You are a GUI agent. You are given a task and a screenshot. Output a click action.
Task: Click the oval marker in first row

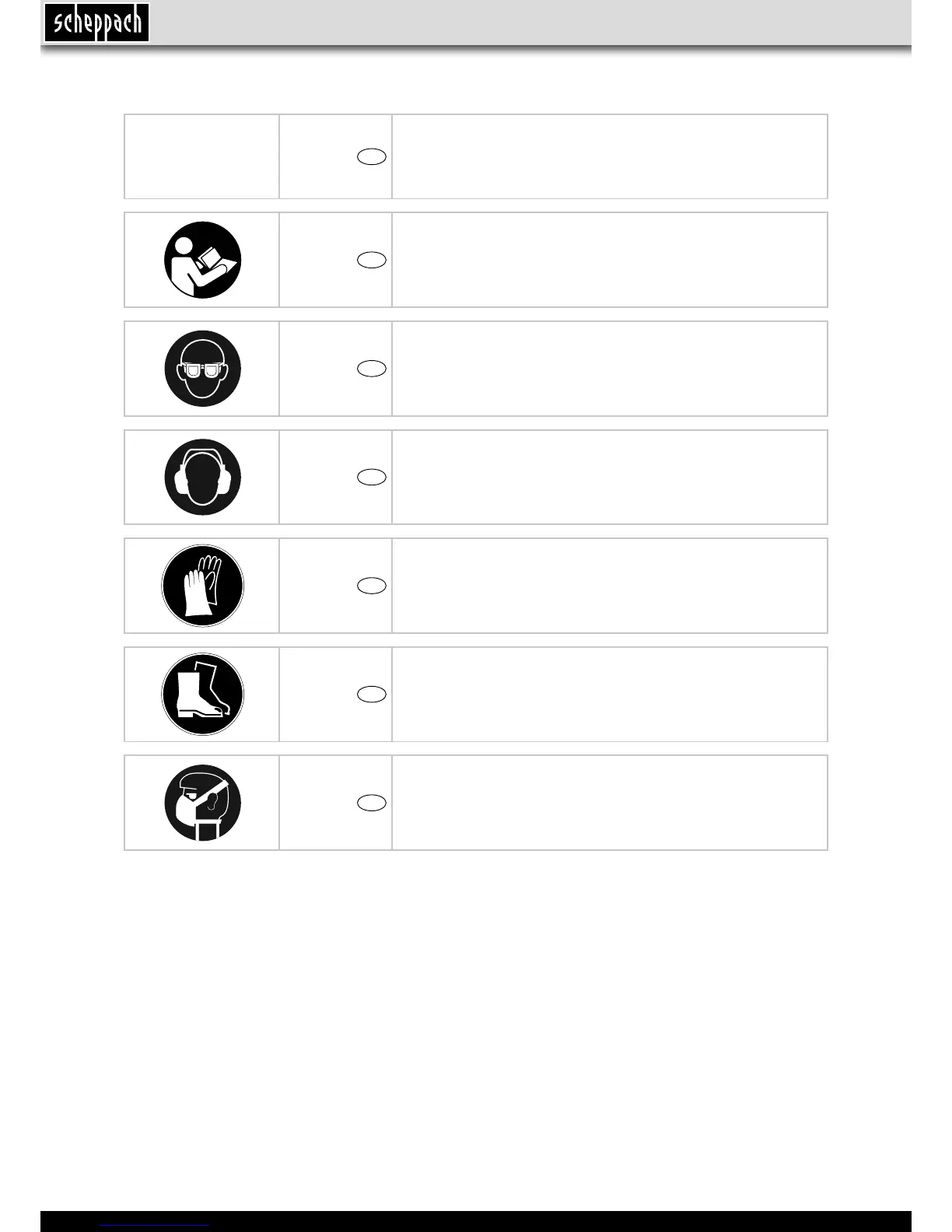click(372, 156)
